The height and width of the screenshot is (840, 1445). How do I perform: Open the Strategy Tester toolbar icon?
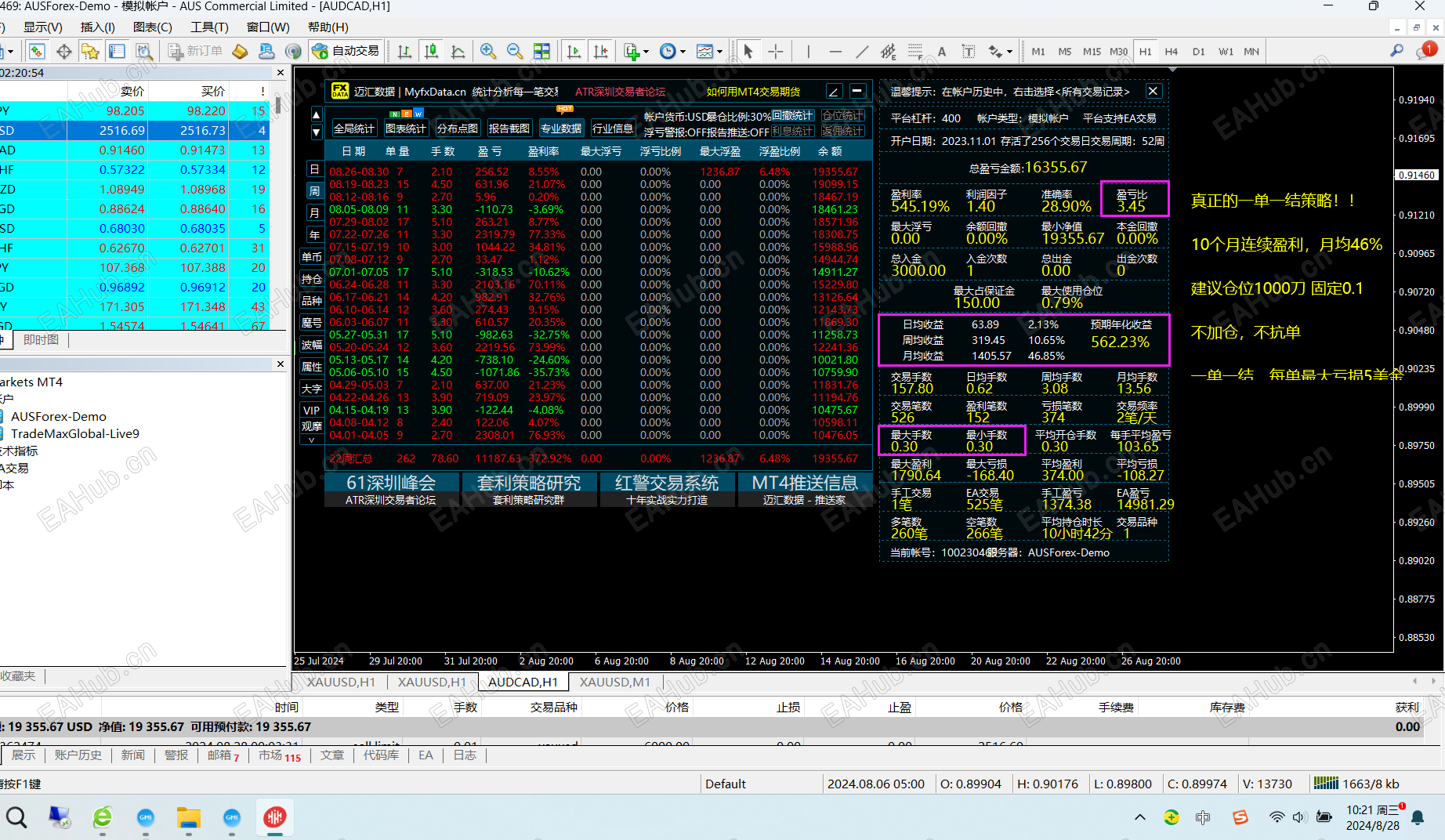coord(144,52)
